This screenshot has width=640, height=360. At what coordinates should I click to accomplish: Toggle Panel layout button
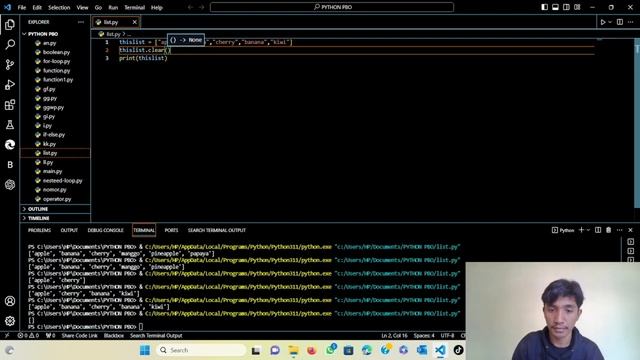(556, 7)
